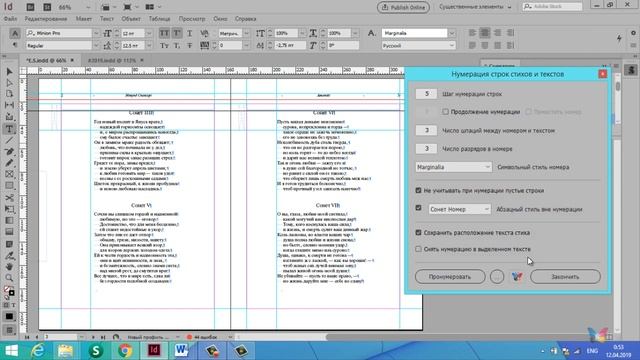Select the Rectangle Frame tool
The width and height of the screenshot is (640, 360).
tap(9, 174)
